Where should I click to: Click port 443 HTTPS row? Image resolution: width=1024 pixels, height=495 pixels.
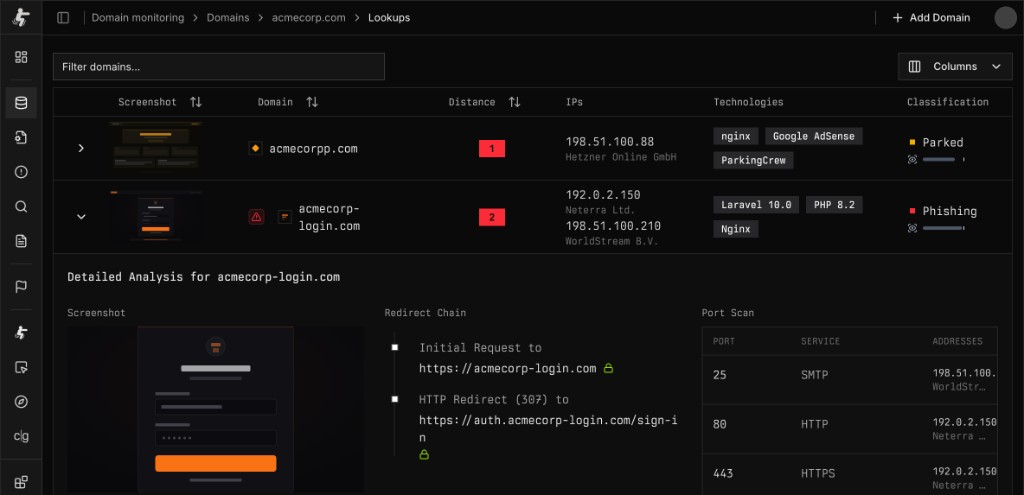coord(850,476)
